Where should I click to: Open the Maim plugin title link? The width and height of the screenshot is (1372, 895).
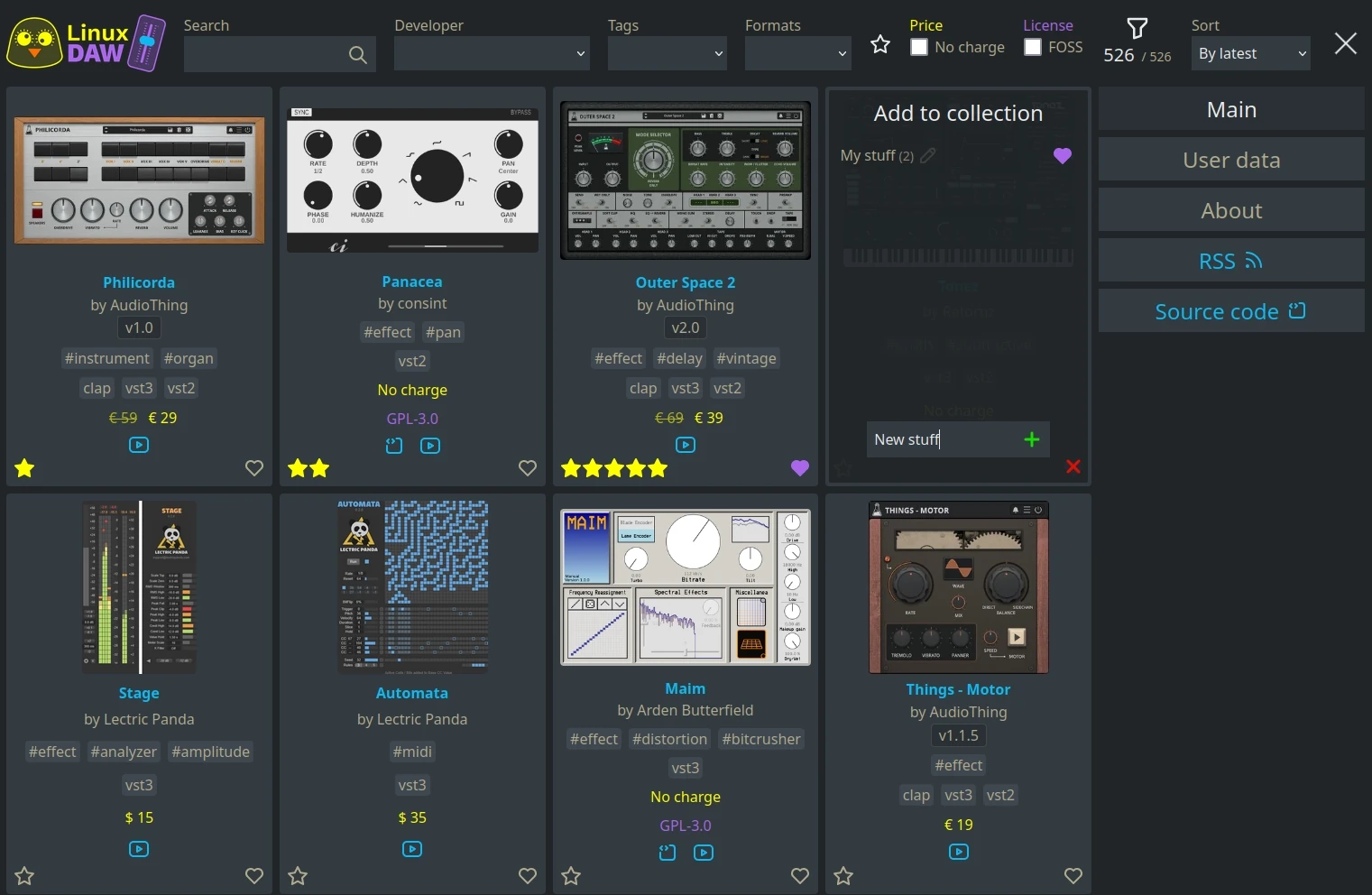[x=686, y=688]
